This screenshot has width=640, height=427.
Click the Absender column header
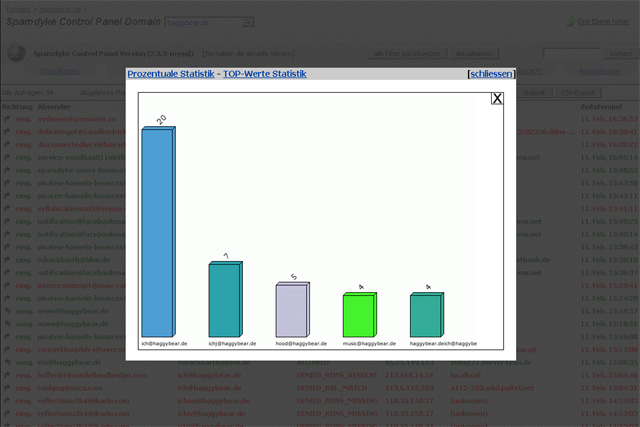coord(53,107)
